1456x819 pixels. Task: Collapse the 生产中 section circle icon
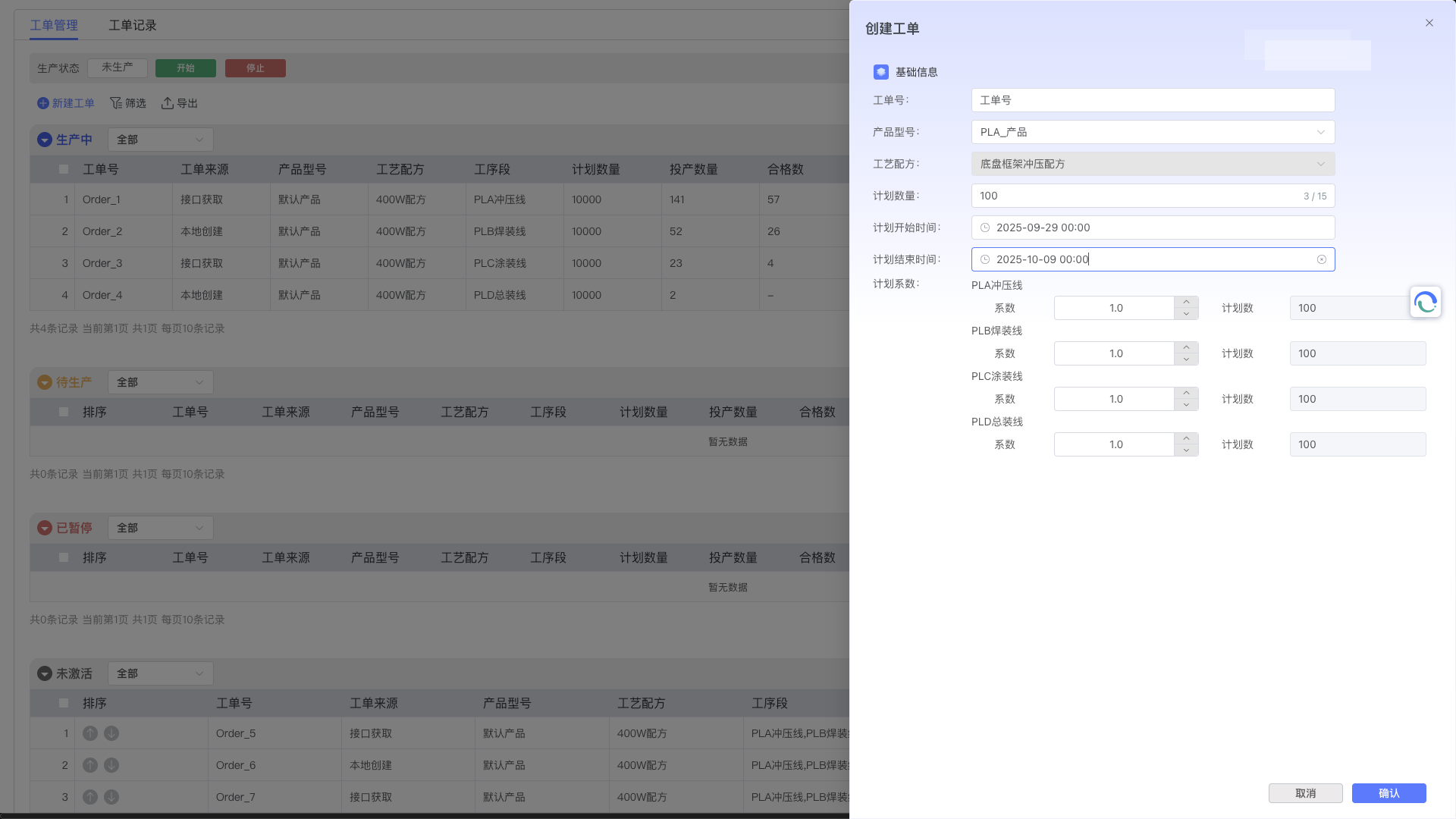45,140
